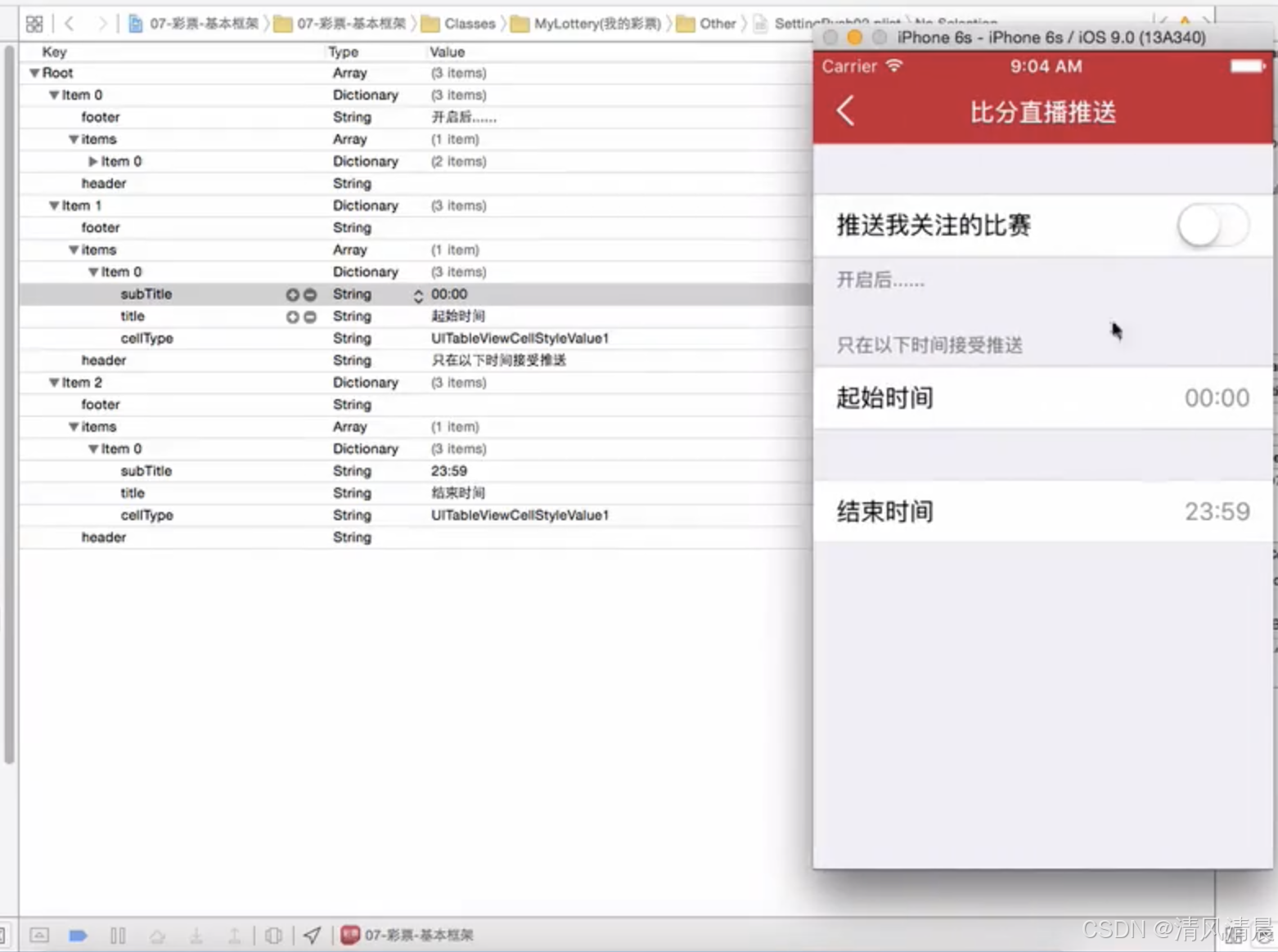
Task: Hide the debug area
Action: tap(39, 935)
